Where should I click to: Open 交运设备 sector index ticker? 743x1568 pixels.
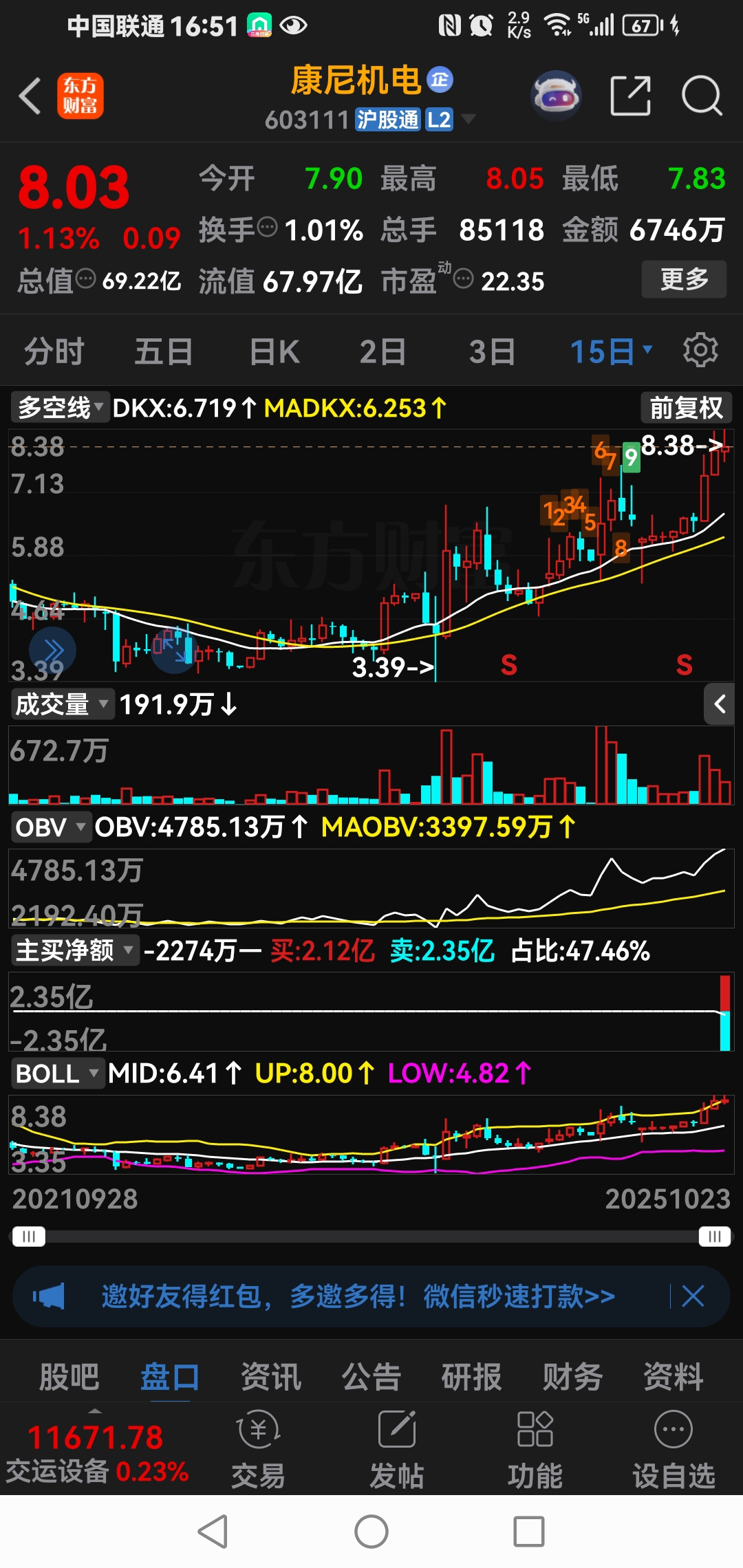[97, 1455]
